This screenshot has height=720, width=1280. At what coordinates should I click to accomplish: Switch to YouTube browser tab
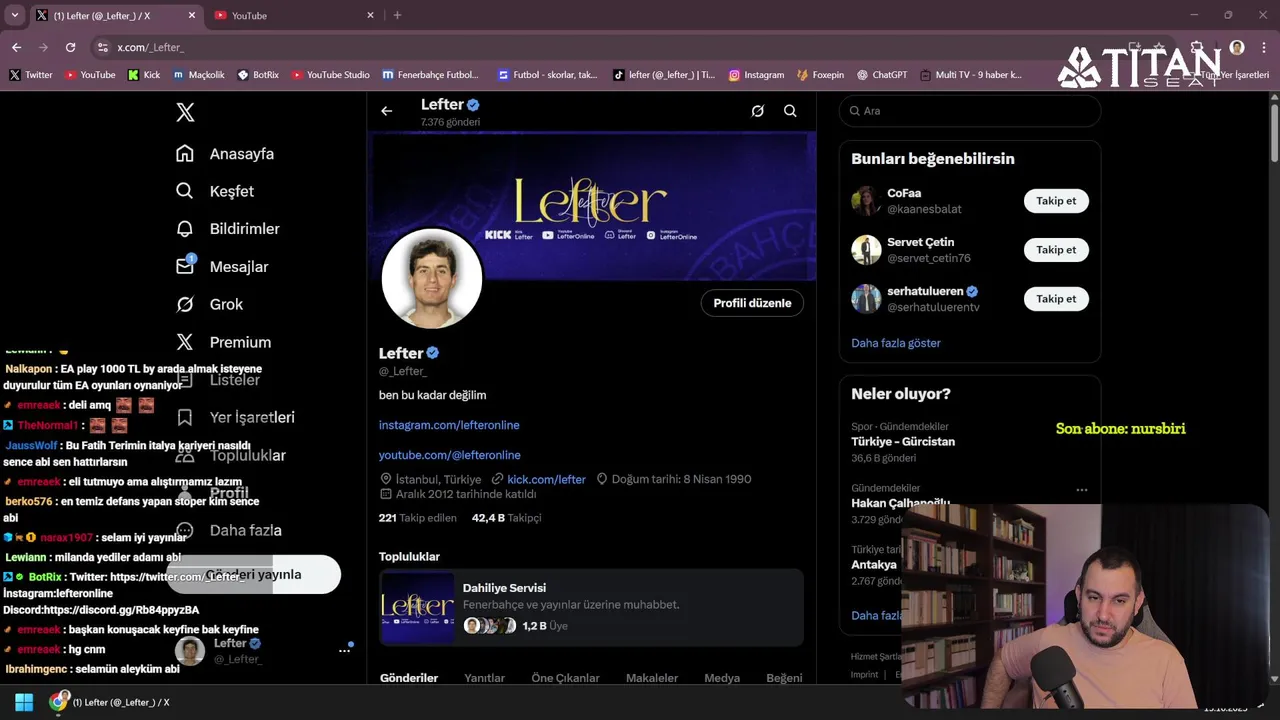point(290,16)
